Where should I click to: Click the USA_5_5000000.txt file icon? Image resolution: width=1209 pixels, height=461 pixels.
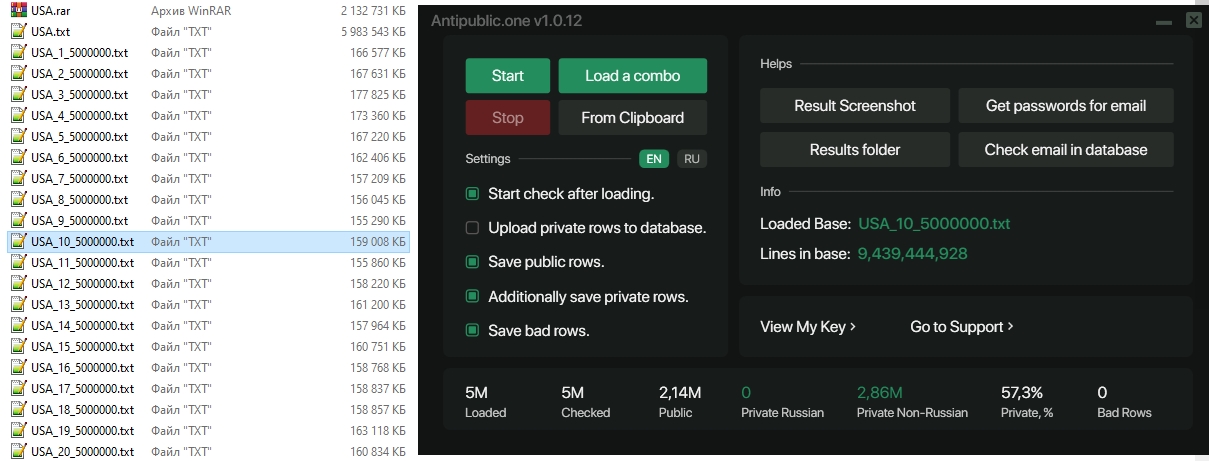18,136
